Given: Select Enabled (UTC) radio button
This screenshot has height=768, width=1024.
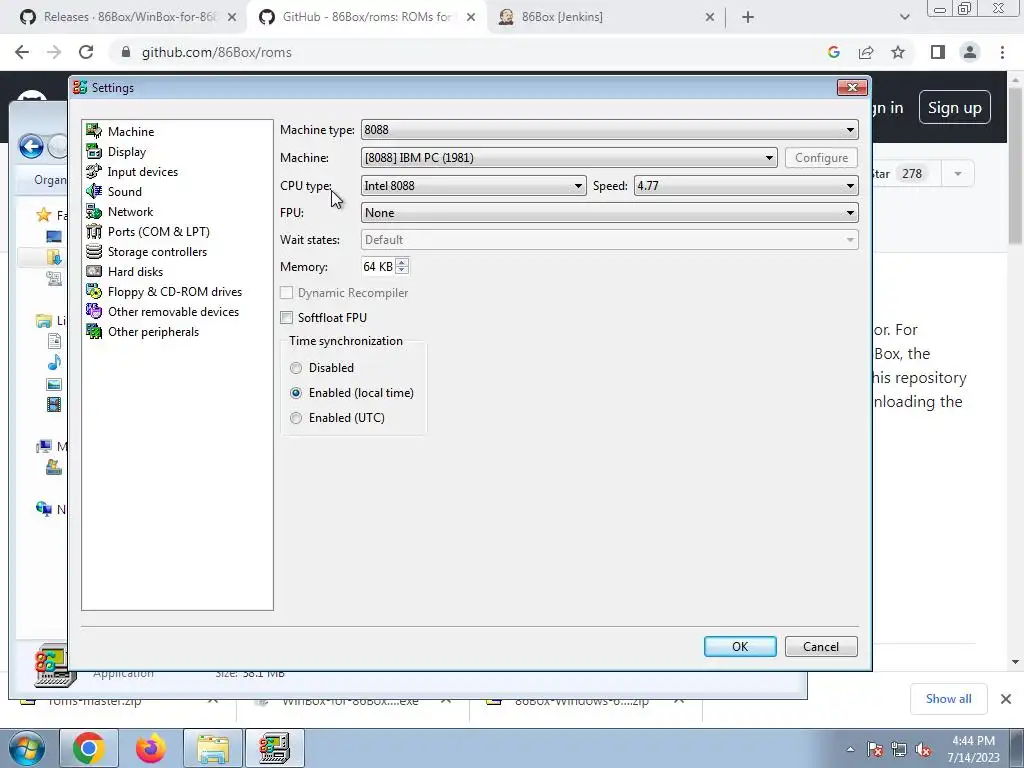Looking at the screenshot, I should [296, 418].
